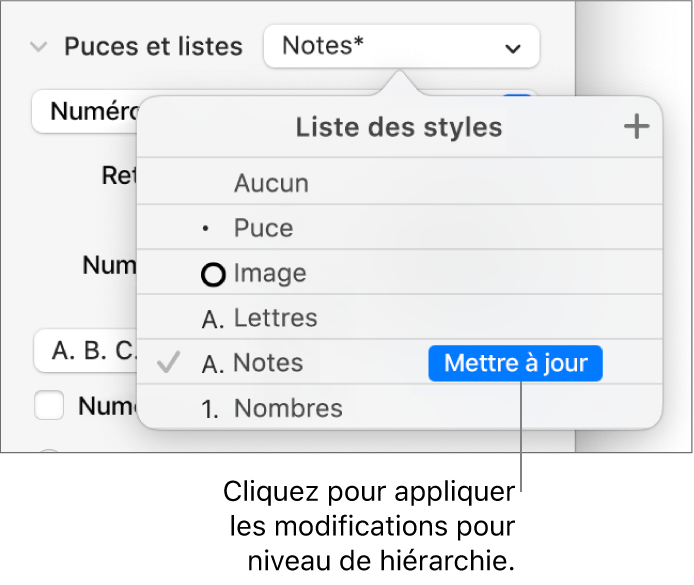This screenshot has width=694, height=585.
Task: Collapse the Puces et listes section
Action: (x=39, y=47)
